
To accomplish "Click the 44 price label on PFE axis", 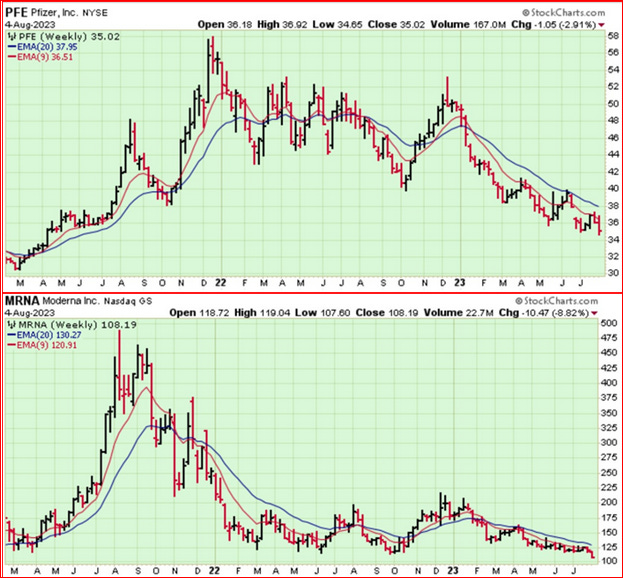I will (x=613, y=155).
